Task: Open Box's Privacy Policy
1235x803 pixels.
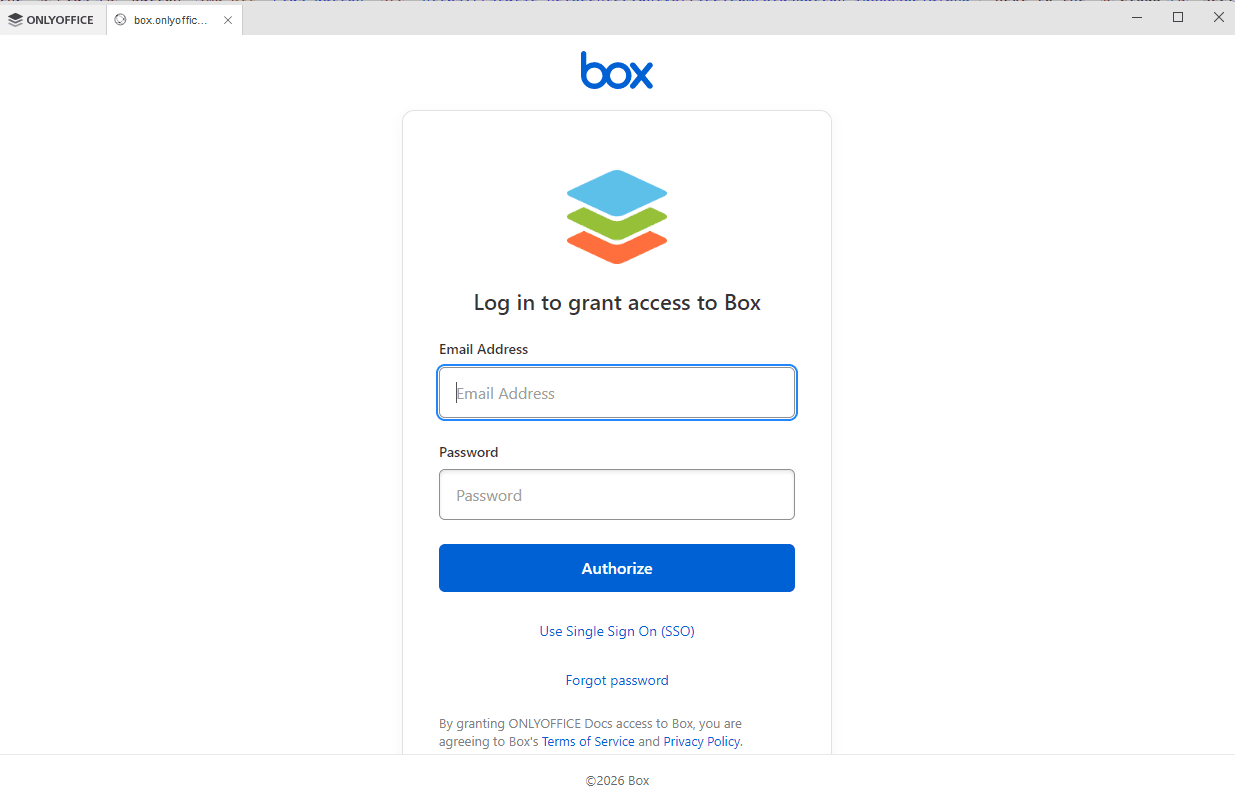Action: click(x=701, y=741)
